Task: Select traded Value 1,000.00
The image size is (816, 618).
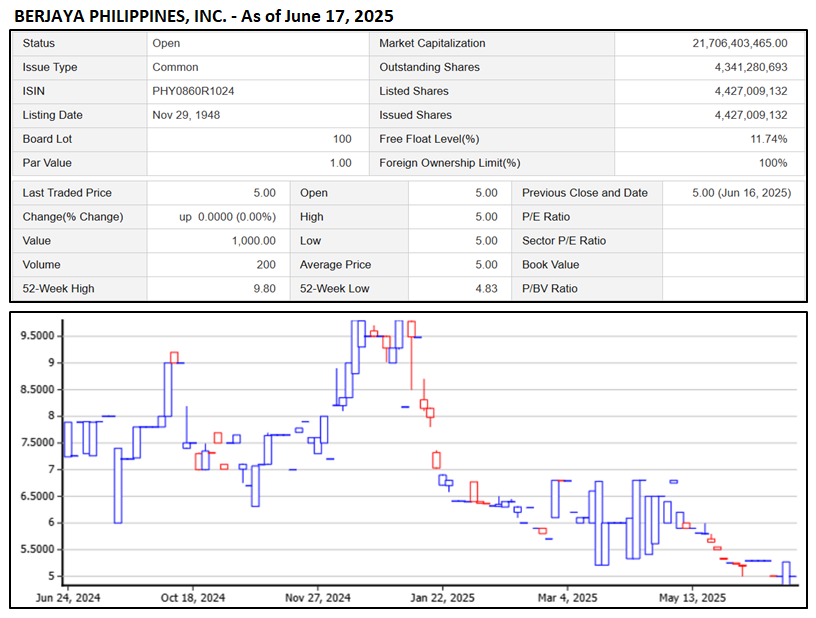Action: (x=253, y=241)
